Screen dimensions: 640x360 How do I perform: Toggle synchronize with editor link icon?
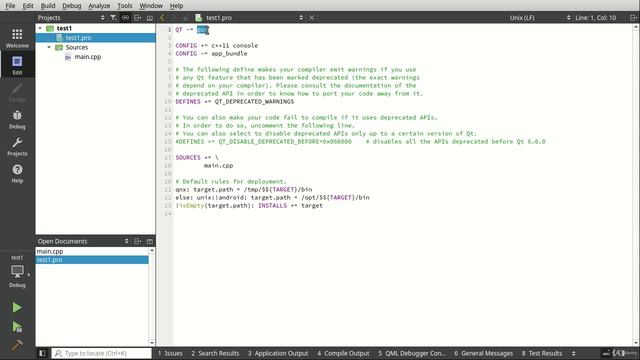pos(125,18)
